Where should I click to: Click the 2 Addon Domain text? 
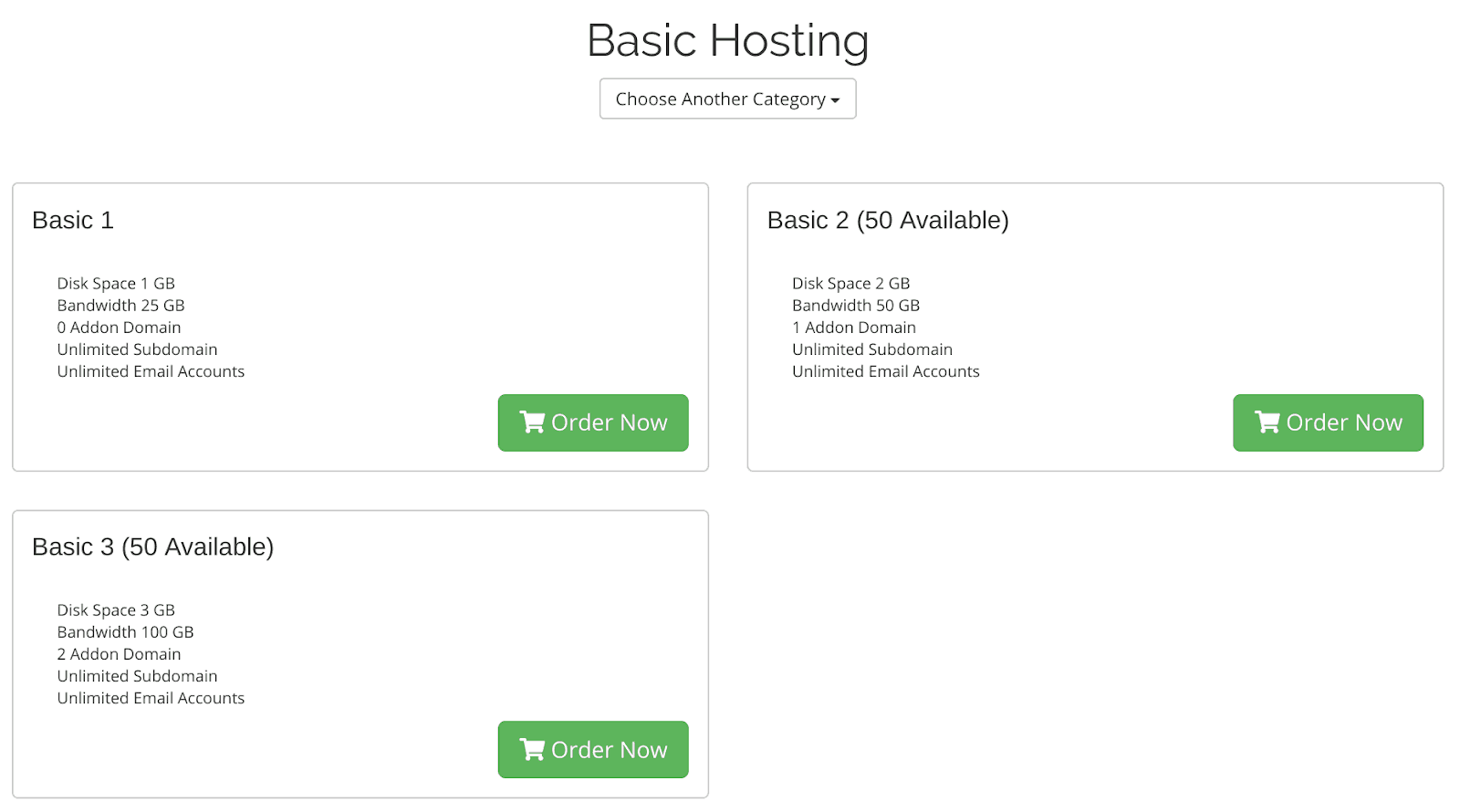point(119,654)
